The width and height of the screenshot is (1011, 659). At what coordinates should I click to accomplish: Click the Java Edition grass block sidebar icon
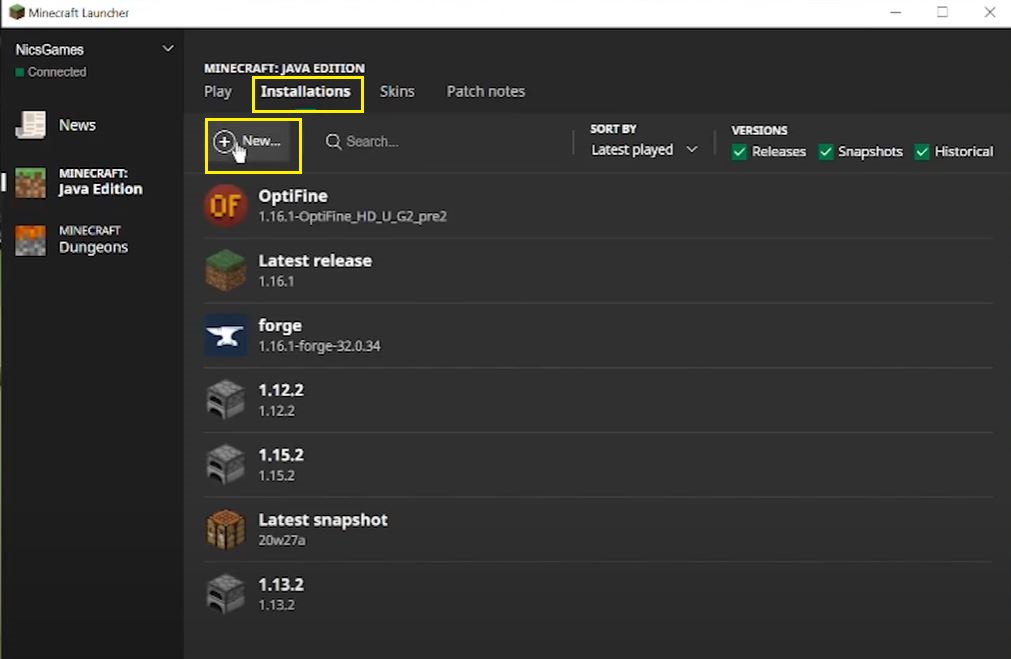pyautogui.click(x=30, y=182)
